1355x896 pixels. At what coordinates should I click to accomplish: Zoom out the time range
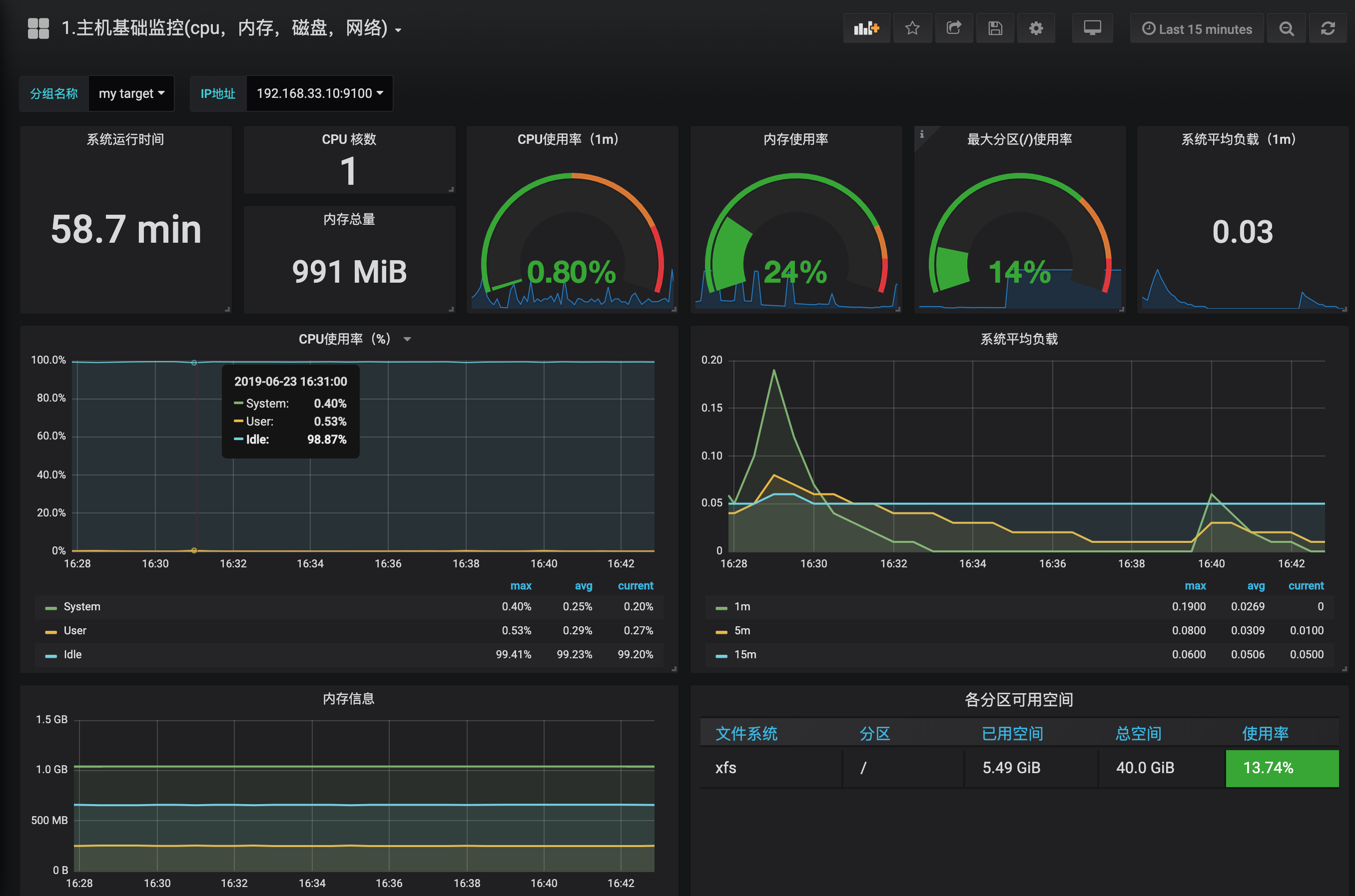coord(1287,28)
